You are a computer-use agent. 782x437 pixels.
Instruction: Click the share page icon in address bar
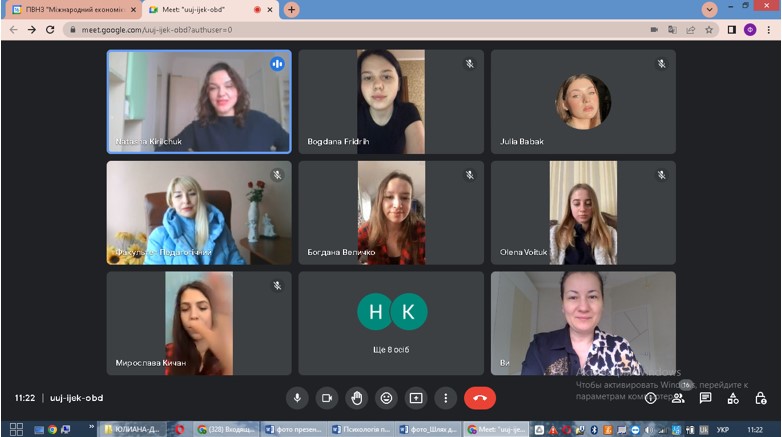click(691, 30)
